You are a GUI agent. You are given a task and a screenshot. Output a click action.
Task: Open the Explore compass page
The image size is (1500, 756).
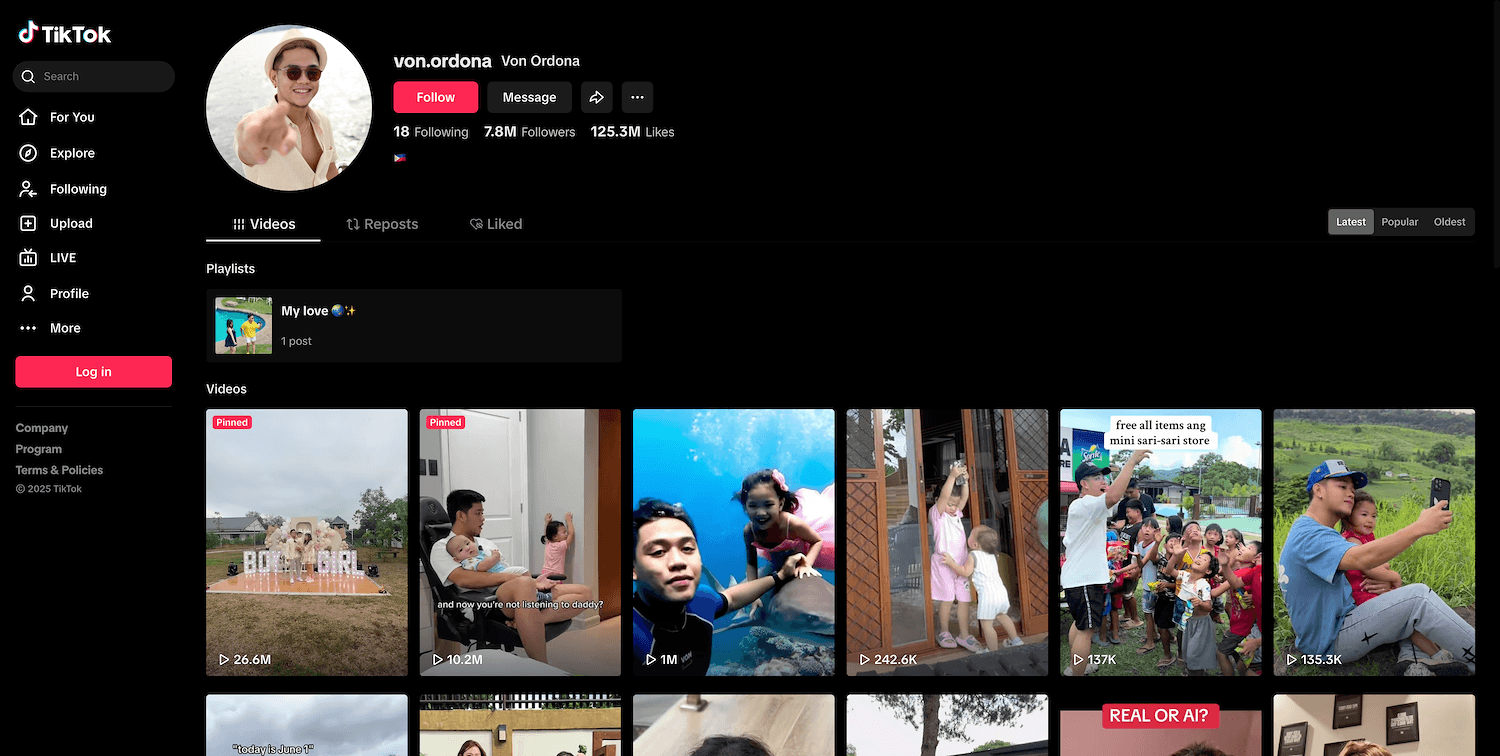point(71,153)
